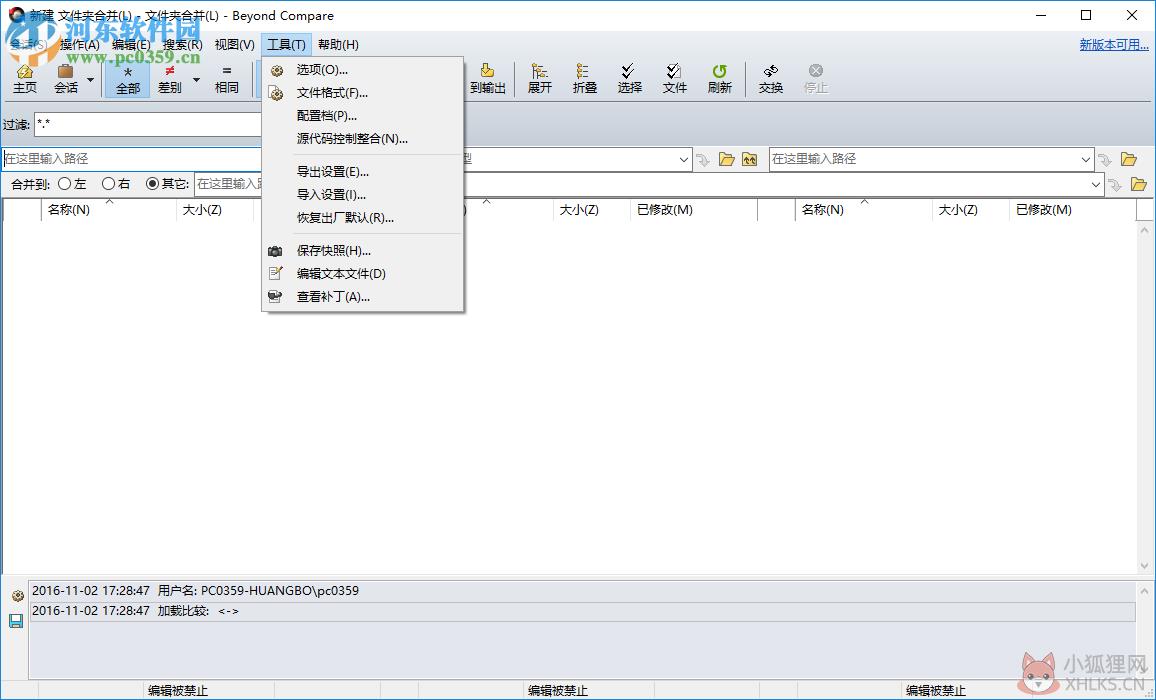The image size is (1156, 700).
Task: Sort right pane by 大小(Z) column
Action: [x=971, y=209]
